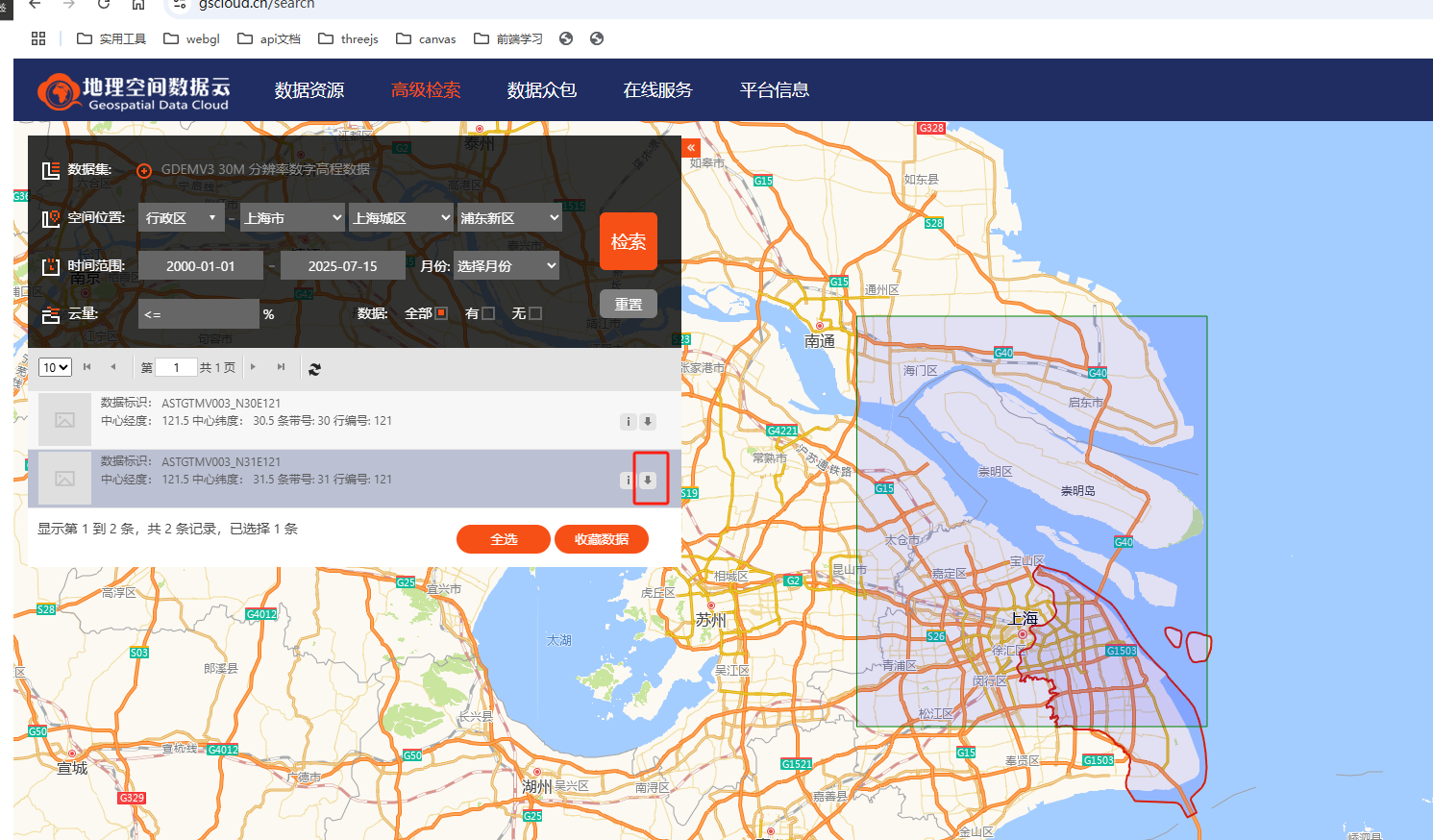
Task: Open the 上海市 province dropdown
Action: tap(291, 218)
